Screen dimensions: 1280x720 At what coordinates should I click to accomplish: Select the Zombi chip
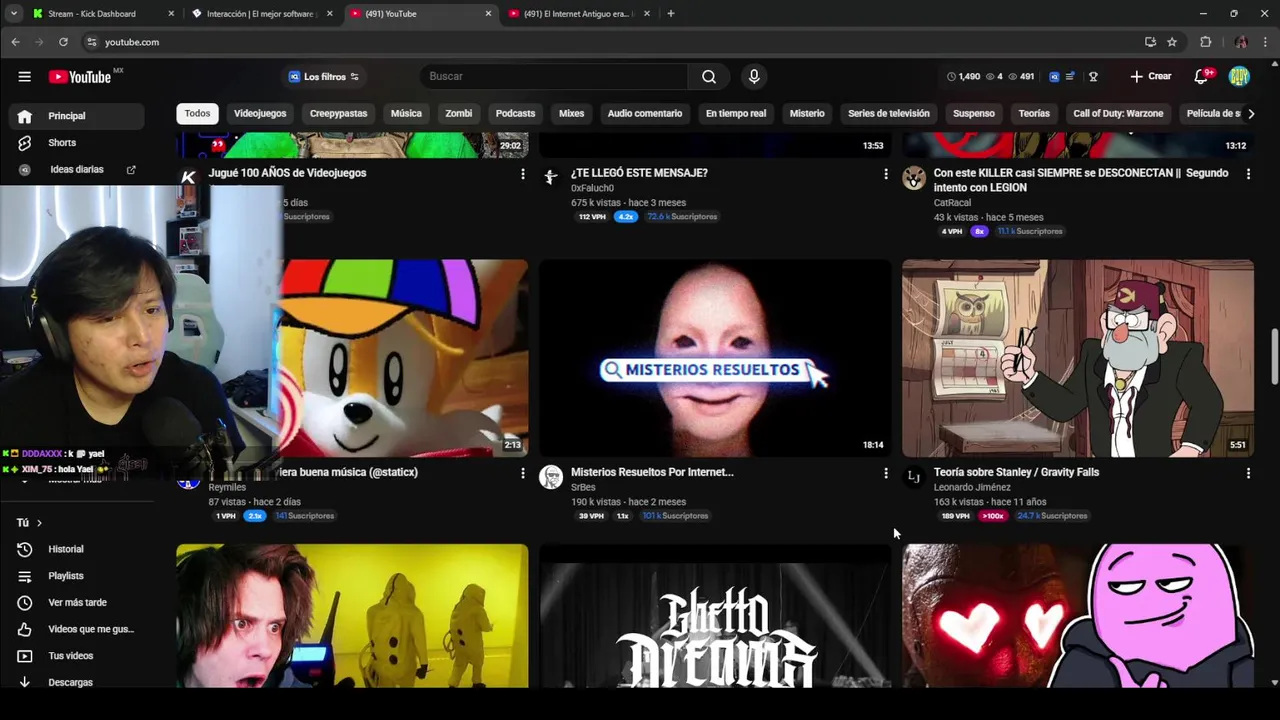click(459, 113)
